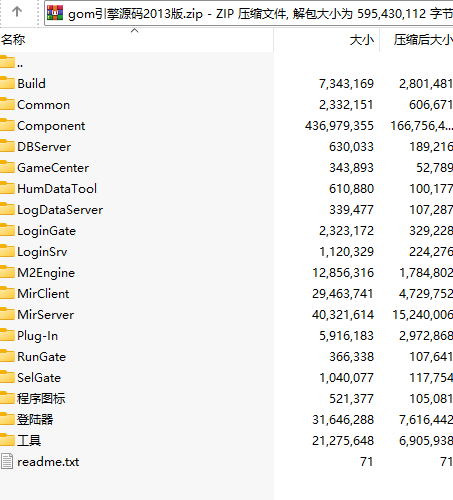
Task: Click the HumDataTool folder name
Action: click(x=57, y=189)
